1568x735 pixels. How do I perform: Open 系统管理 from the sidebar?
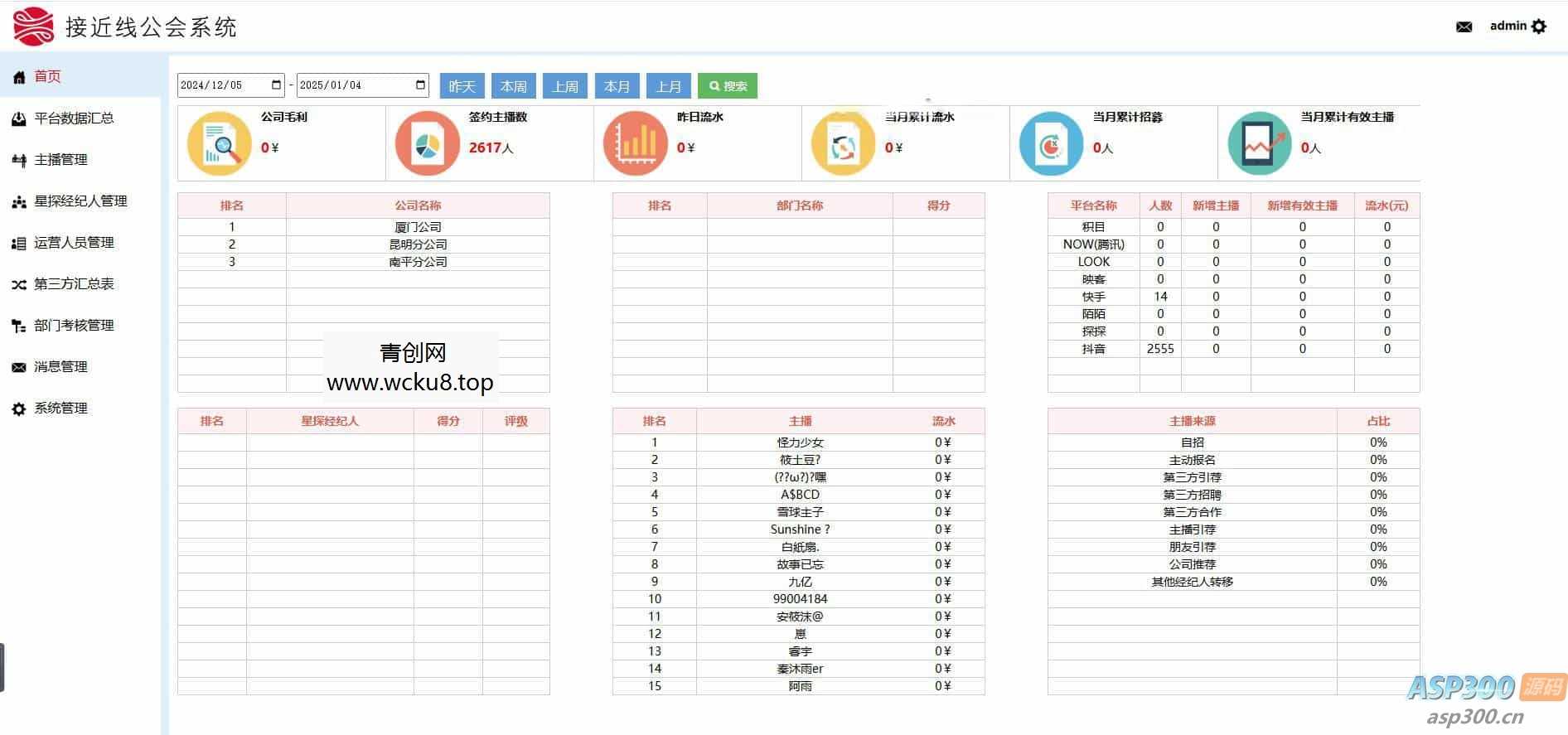[60, 409]
